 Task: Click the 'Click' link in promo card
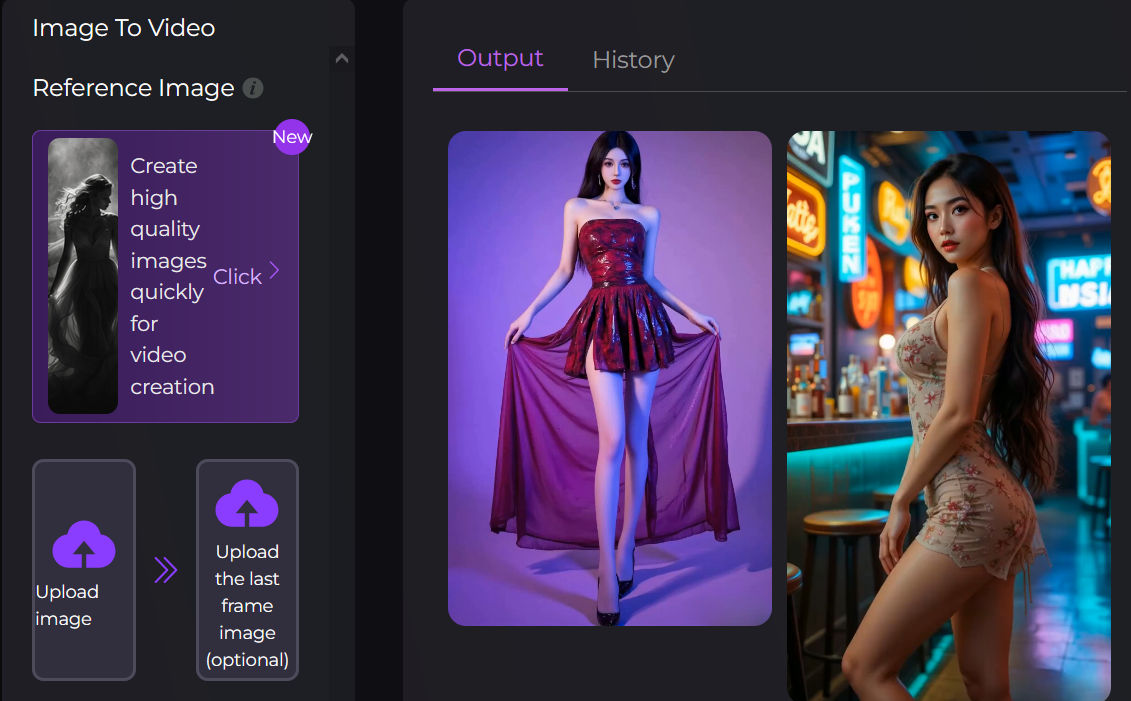[x=237, y=277]
